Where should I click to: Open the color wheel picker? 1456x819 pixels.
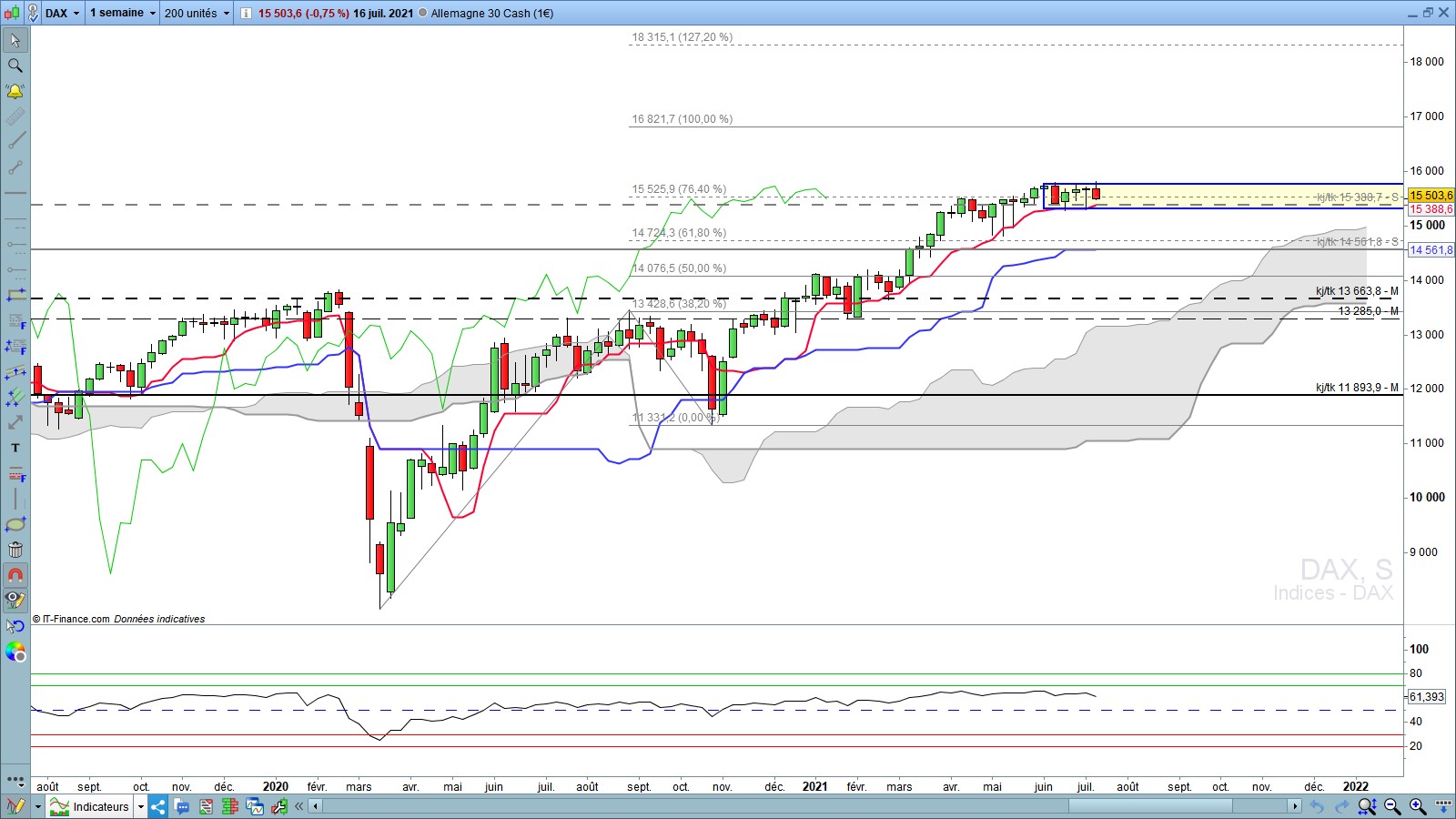click(15, 652)
